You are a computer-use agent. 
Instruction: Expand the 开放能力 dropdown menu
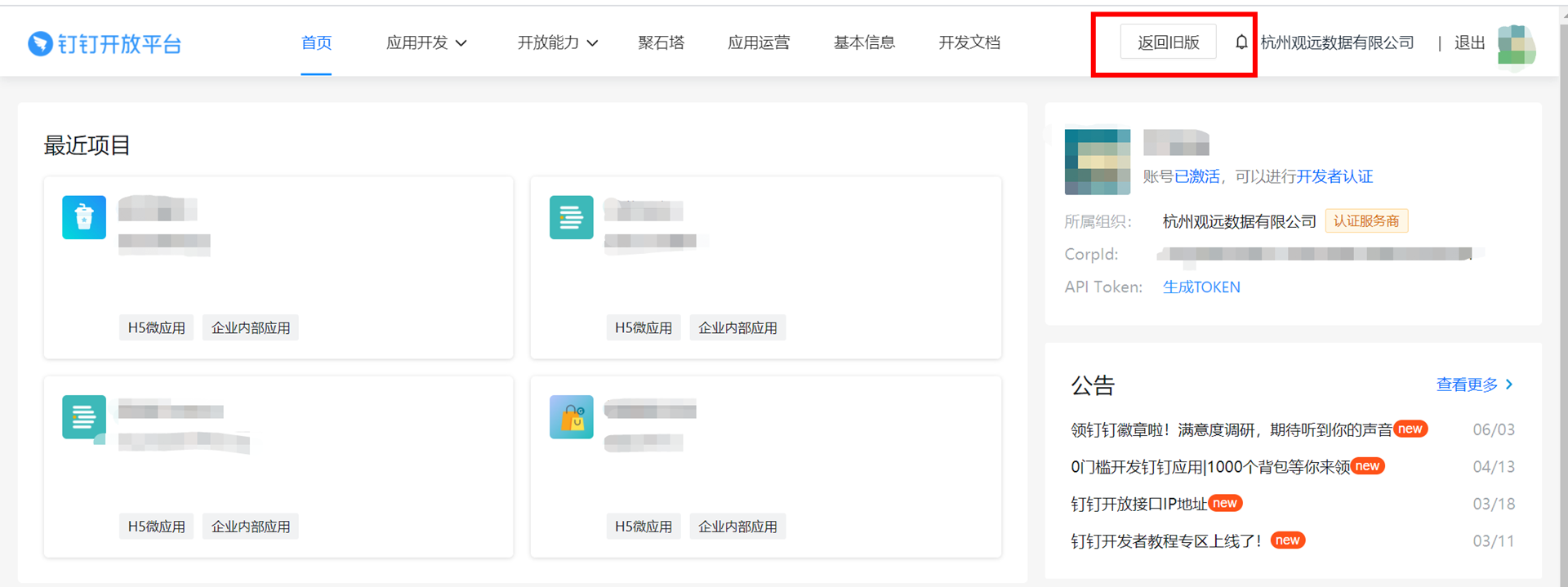coord(558,42)
